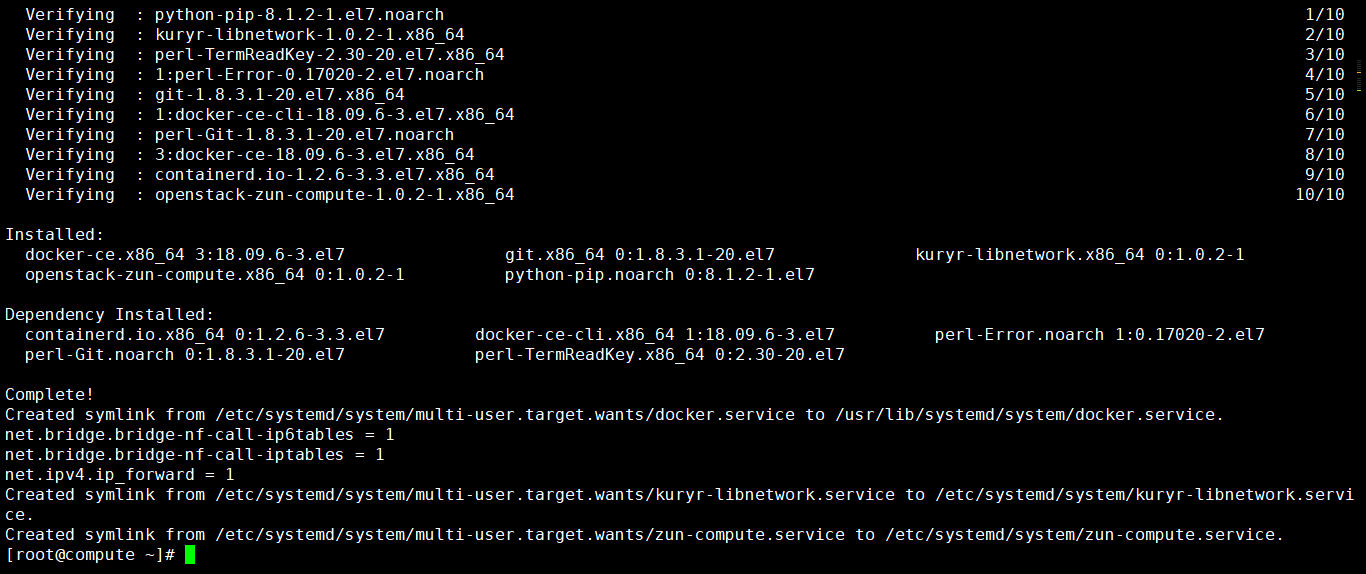Click the green terminal cursor block
This screenshot has width=1366, height=574.
[190, 555]
